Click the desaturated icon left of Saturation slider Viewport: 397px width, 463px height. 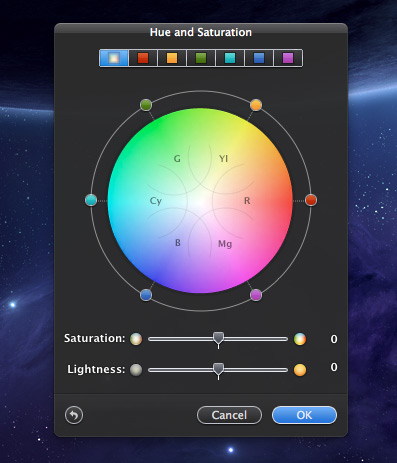click(136, 339)
